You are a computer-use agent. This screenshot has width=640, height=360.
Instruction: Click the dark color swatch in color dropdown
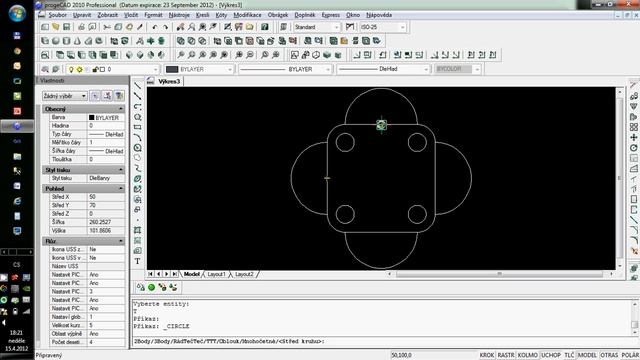point(172,69)
